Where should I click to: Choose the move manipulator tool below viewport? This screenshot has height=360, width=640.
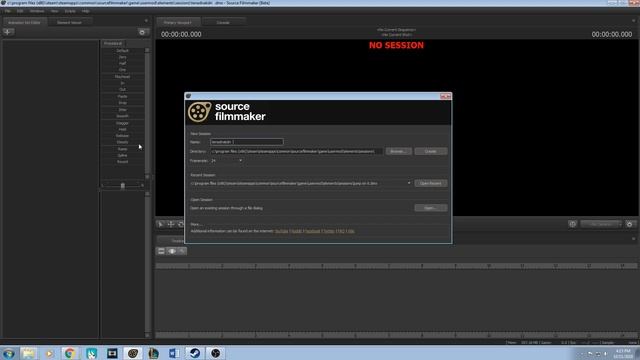(171, 224)
